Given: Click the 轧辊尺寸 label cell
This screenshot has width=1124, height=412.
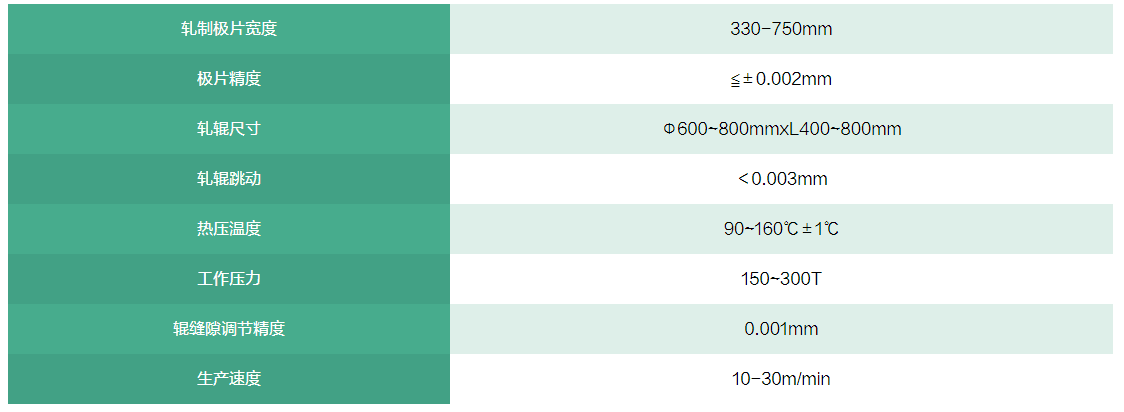Looking at the screenshot, I should point(229,129).
